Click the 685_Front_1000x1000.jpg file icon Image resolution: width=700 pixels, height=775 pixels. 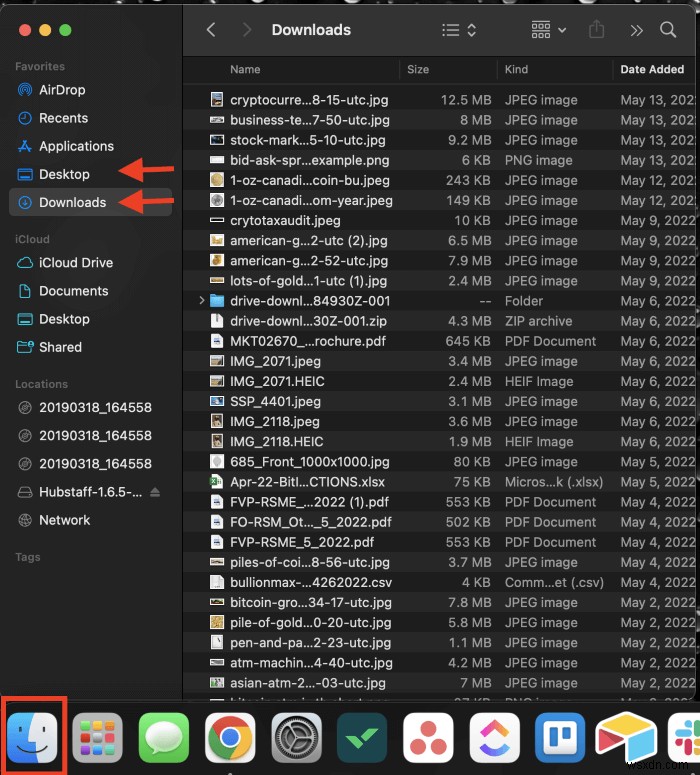217,462
